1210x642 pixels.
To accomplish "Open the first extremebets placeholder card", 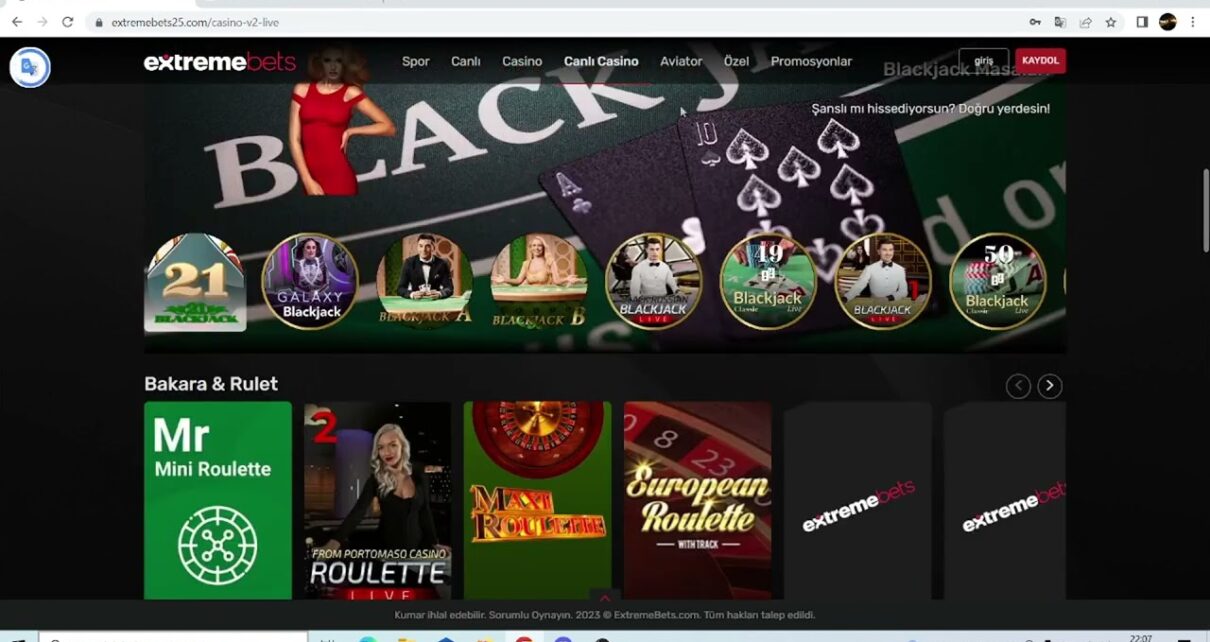I will (x=858, y=500).
